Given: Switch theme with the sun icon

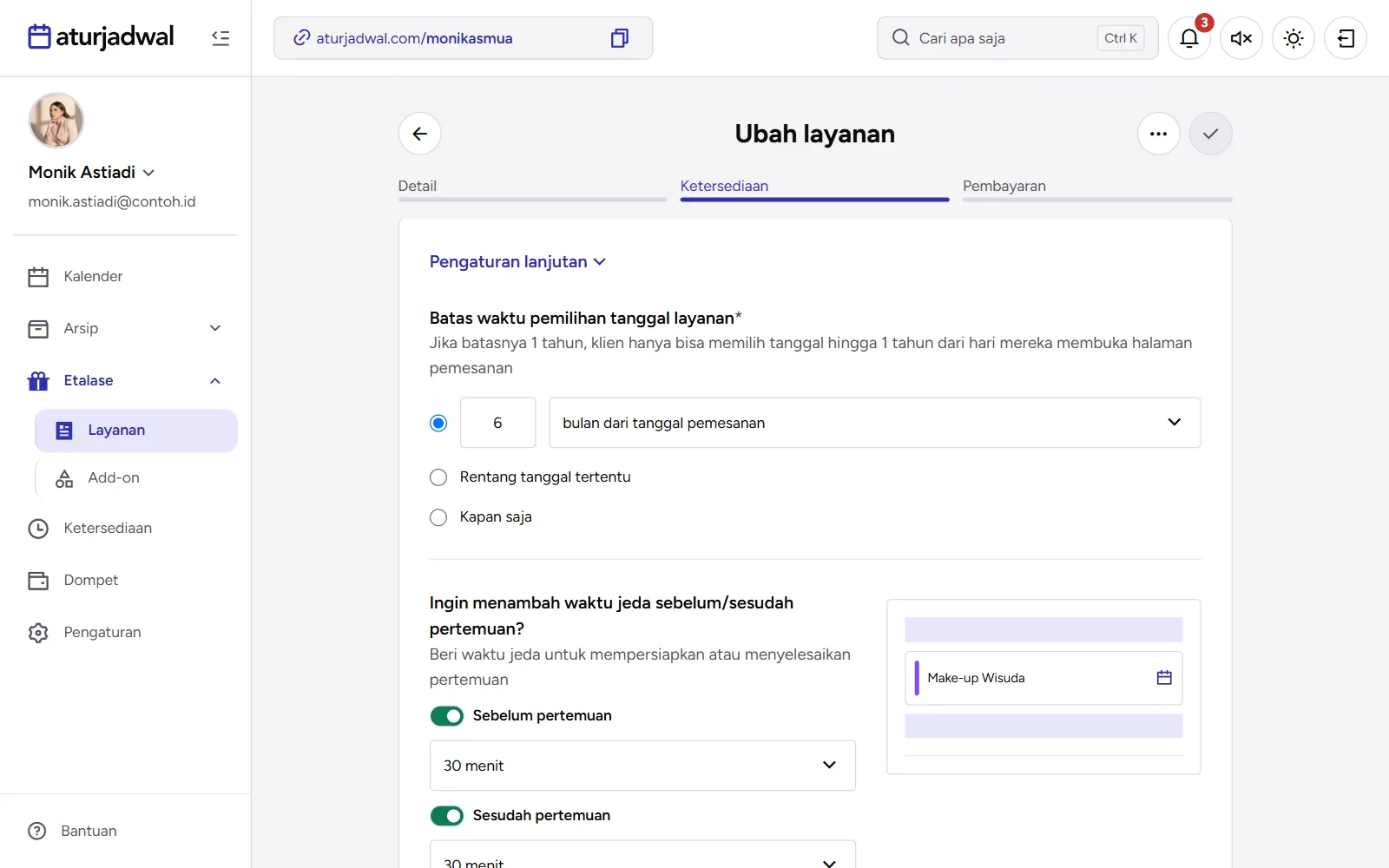Looking at the screenshot, I should (x=1294, y=38).
